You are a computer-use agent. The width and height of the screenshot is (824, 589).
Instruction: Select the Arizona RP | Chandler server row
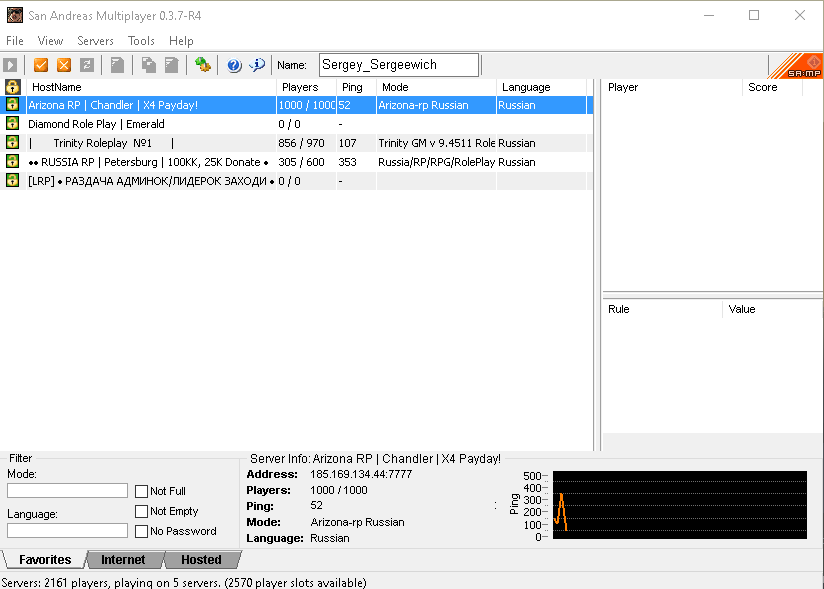point(296,105)
